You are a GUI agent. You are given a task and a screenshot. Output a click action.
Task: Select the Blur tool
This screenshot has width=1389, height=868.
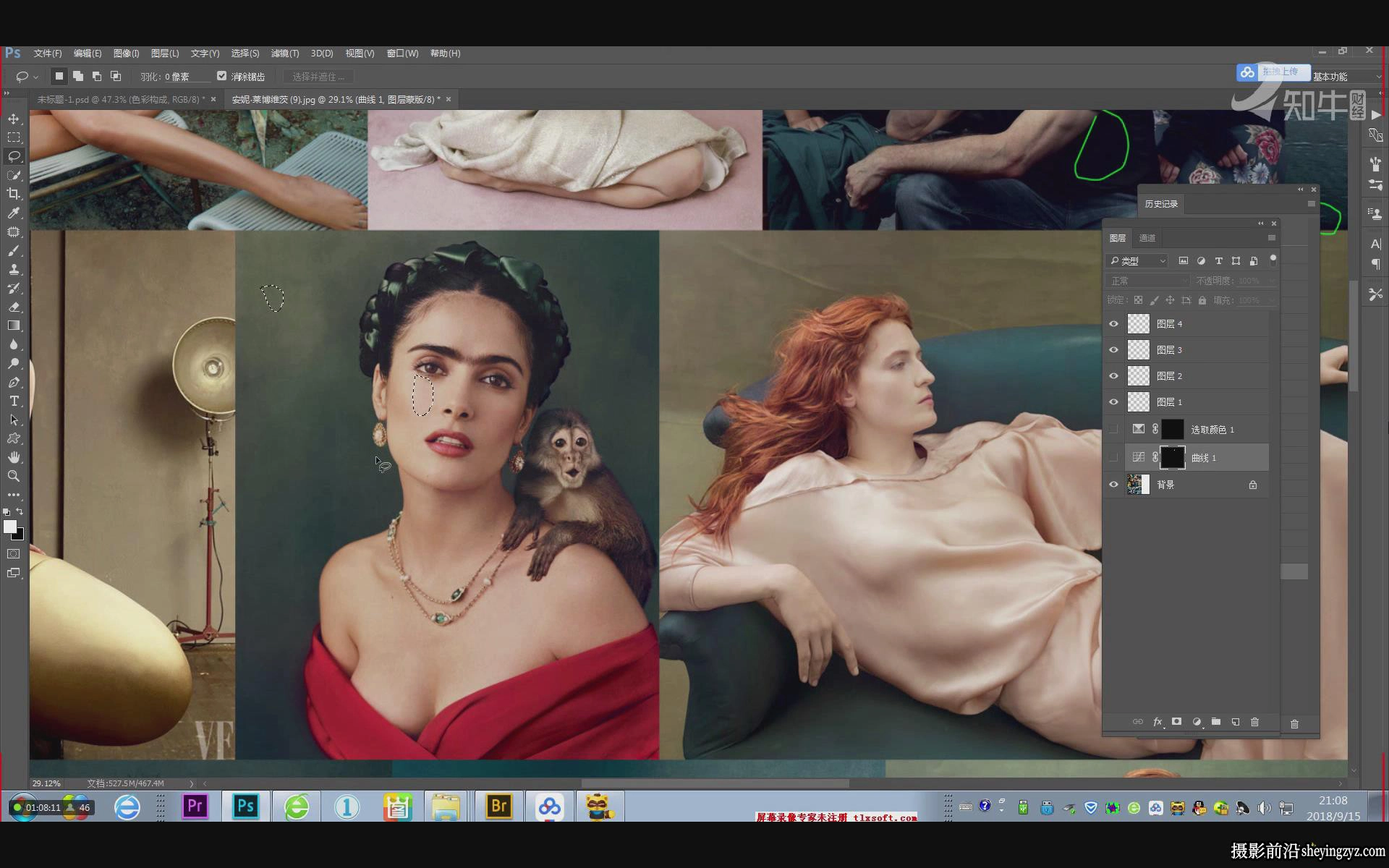point(14,344)
